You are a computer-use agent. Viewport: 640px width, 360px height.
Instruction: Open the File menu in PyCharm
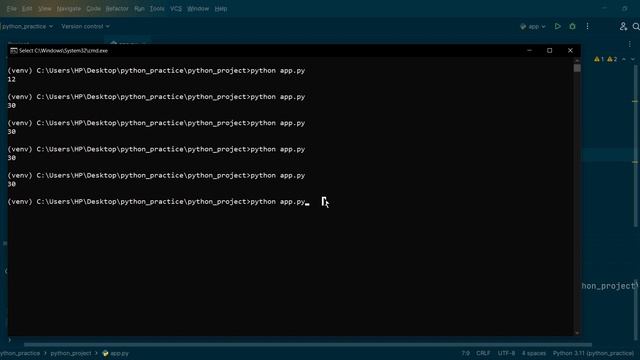pyautogui.click(x=11, y=9)
